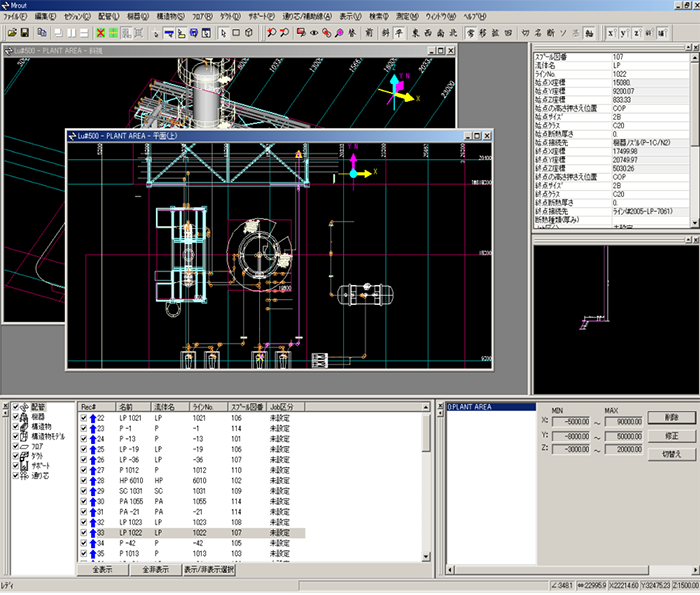The image size is (700, 595).
Task: Click the open folder toolbar icon
Action: click(10, 33)
